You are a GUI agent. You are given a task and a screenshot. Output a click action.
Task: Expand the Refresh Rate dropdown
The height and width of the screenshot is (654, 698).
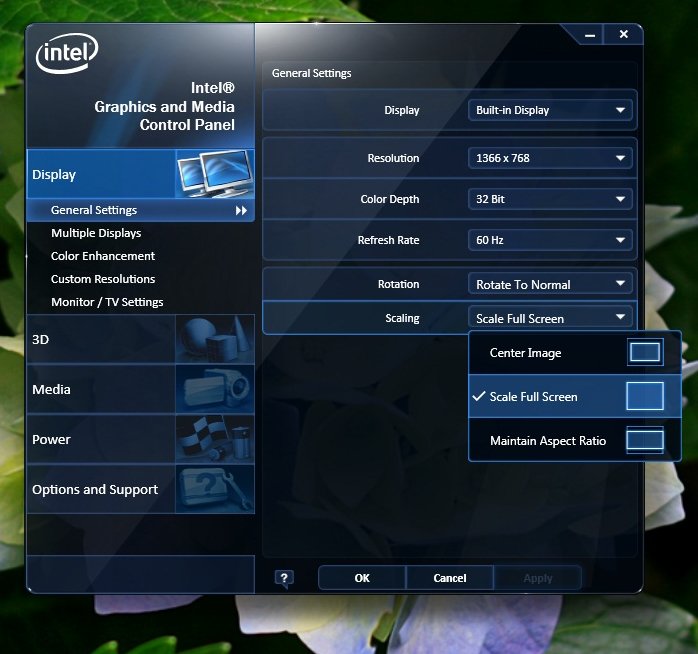[550, 240]
